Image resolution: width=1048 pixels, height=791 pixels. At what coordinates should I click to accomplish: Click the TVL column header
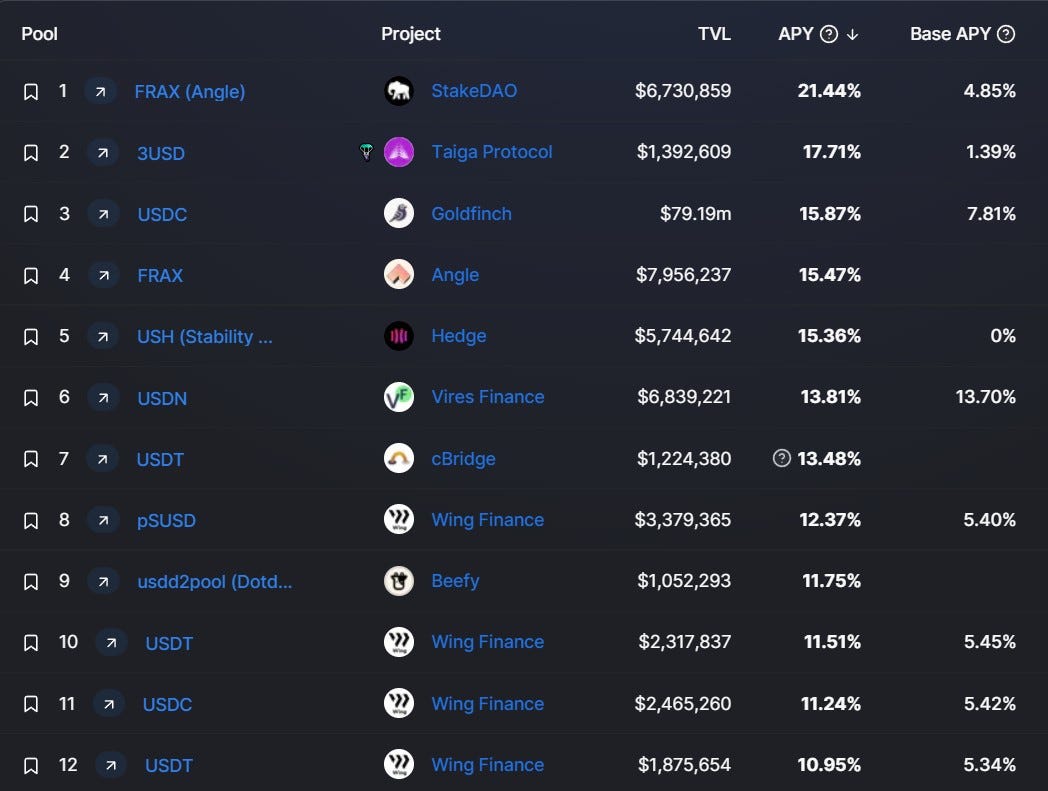click(x=714, y=34)
